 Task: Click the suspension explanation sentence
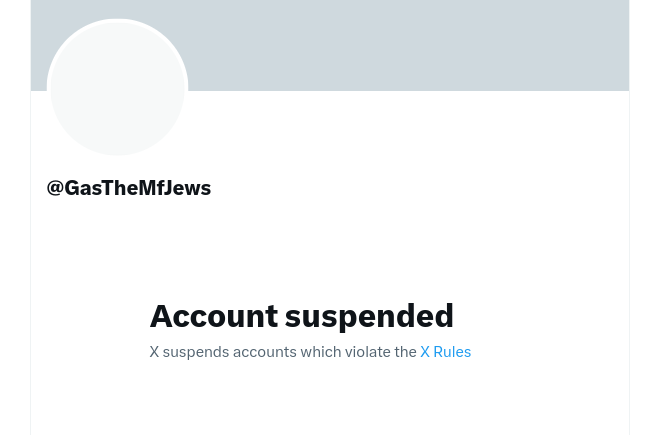(x=283, y=352)
